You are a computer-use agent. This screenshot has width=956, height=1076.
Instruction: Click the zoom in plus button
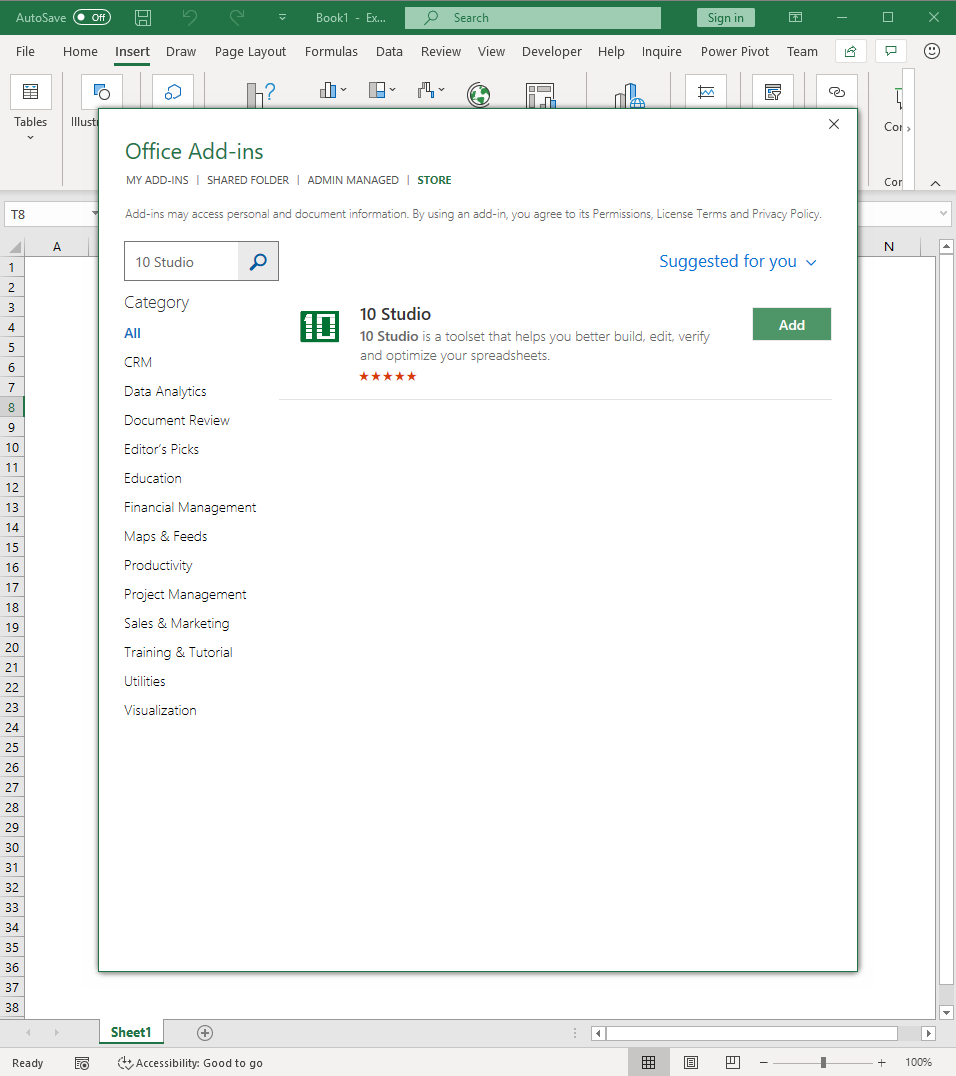tap(882, 1062)
